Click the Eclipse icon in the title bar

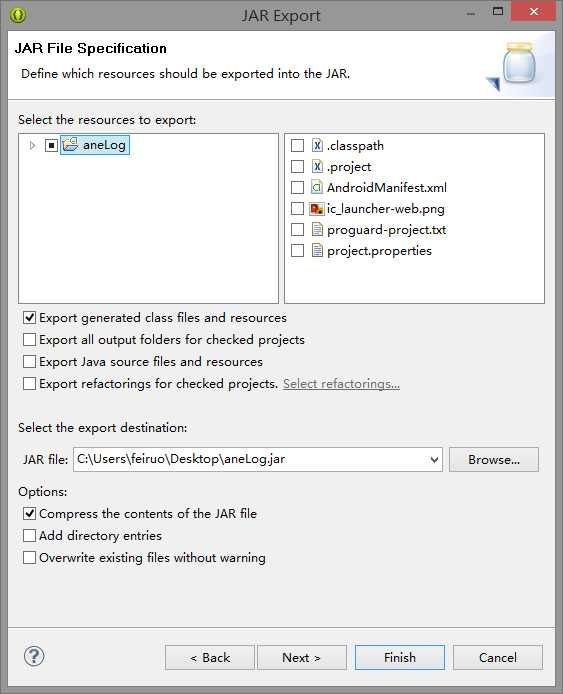[18, 15]
